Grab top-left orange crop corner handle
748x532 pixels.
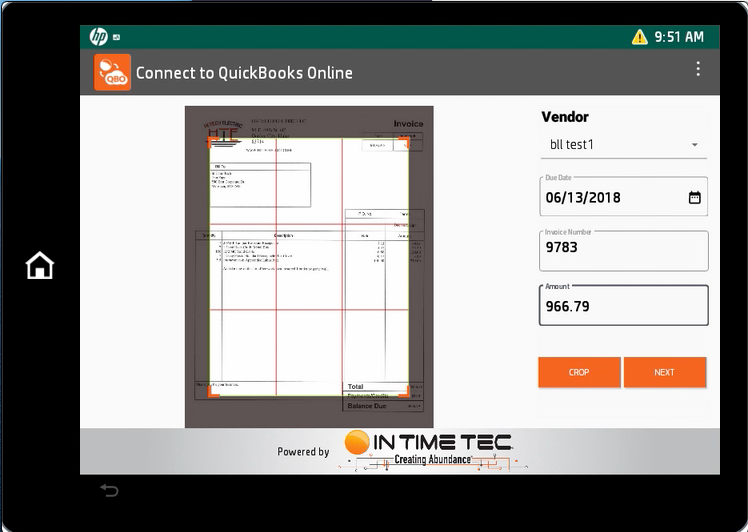point(213,142)
